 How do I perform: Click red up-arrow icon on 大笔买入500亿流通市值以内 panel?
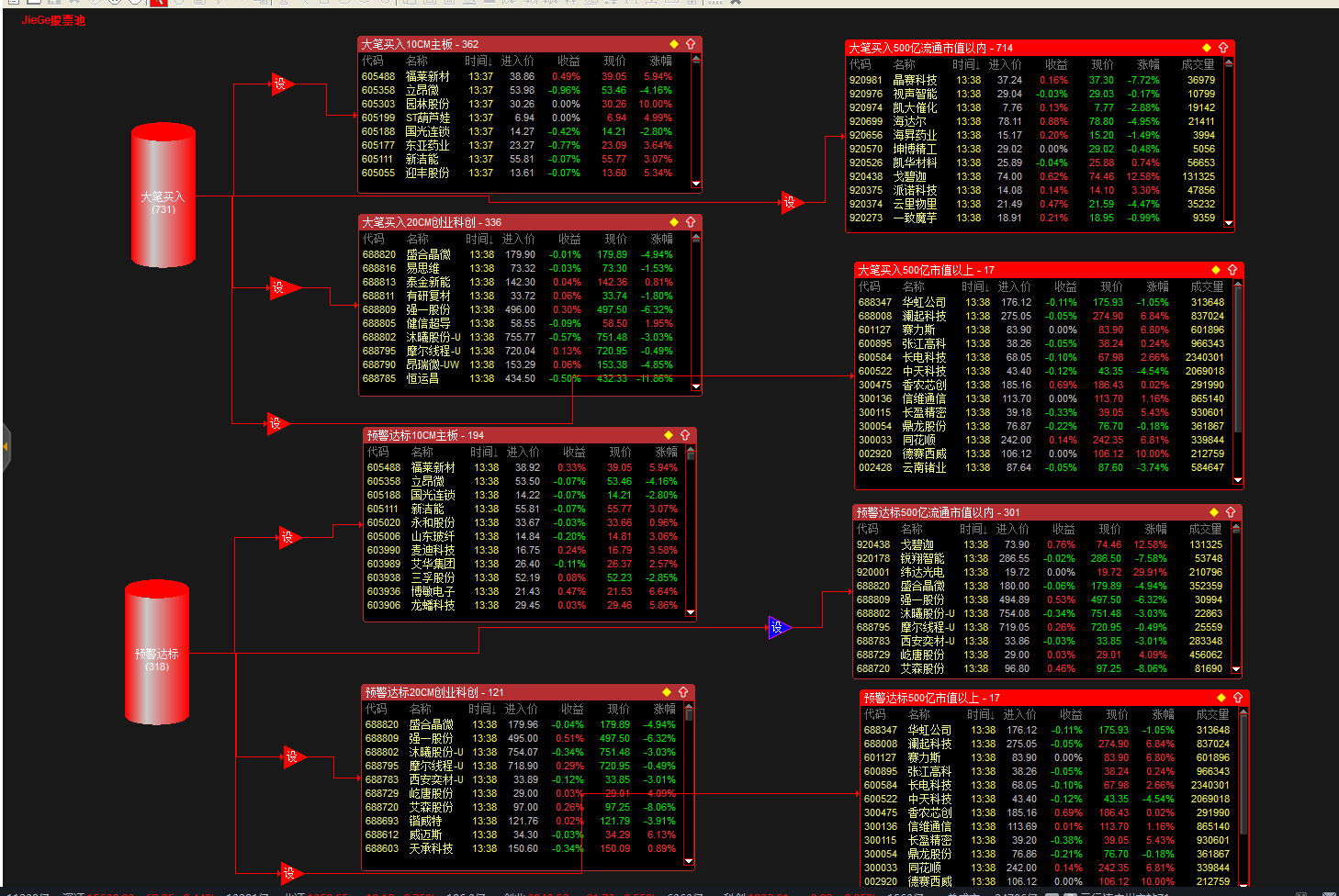click(1223, 48)
